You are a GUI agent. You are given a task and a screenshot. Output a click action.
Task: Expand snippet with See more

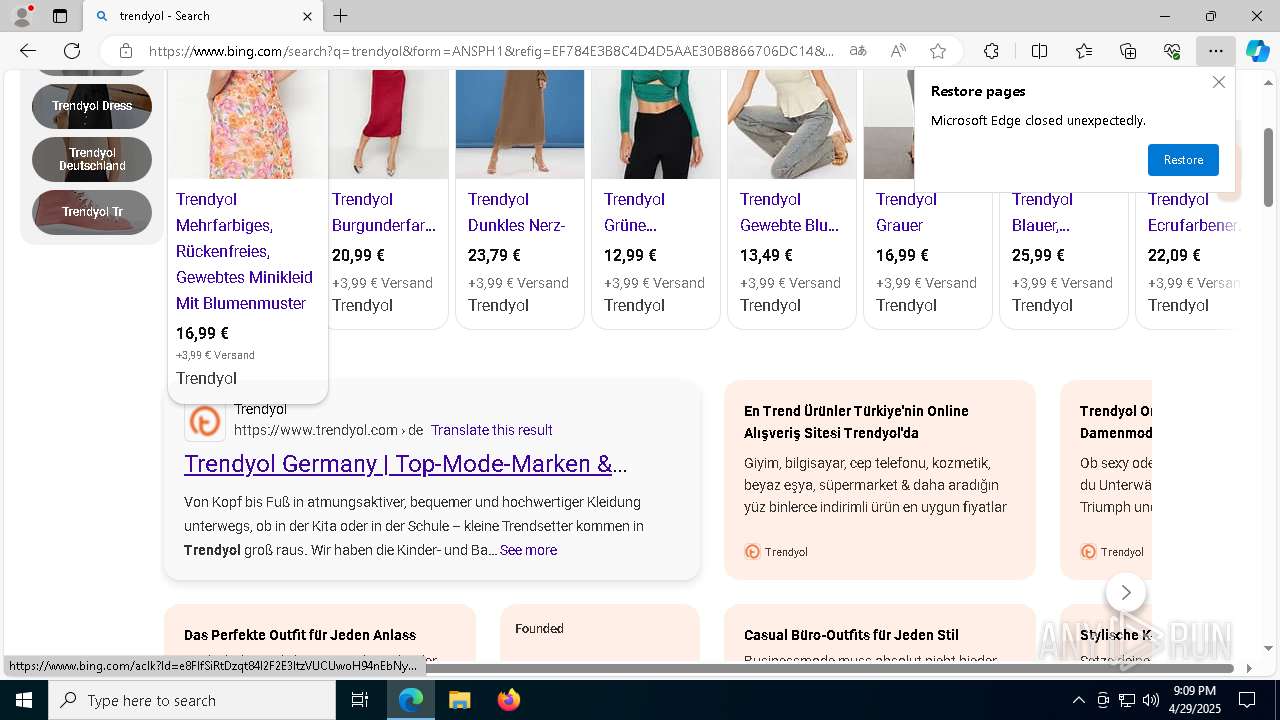pos(528,550)
